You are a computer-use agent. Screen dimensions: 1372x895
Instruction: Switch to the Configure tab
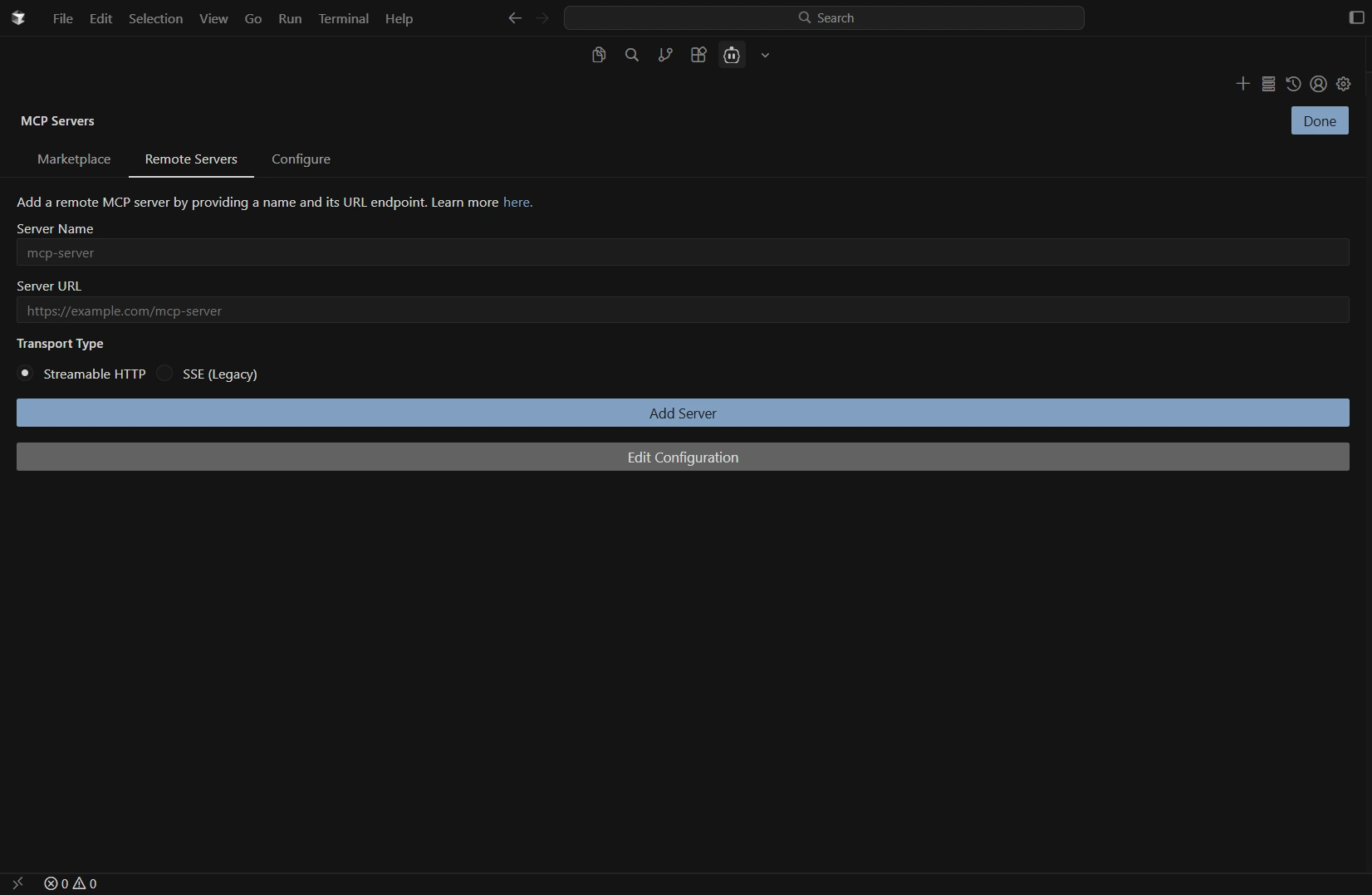[x=301, y=159]
